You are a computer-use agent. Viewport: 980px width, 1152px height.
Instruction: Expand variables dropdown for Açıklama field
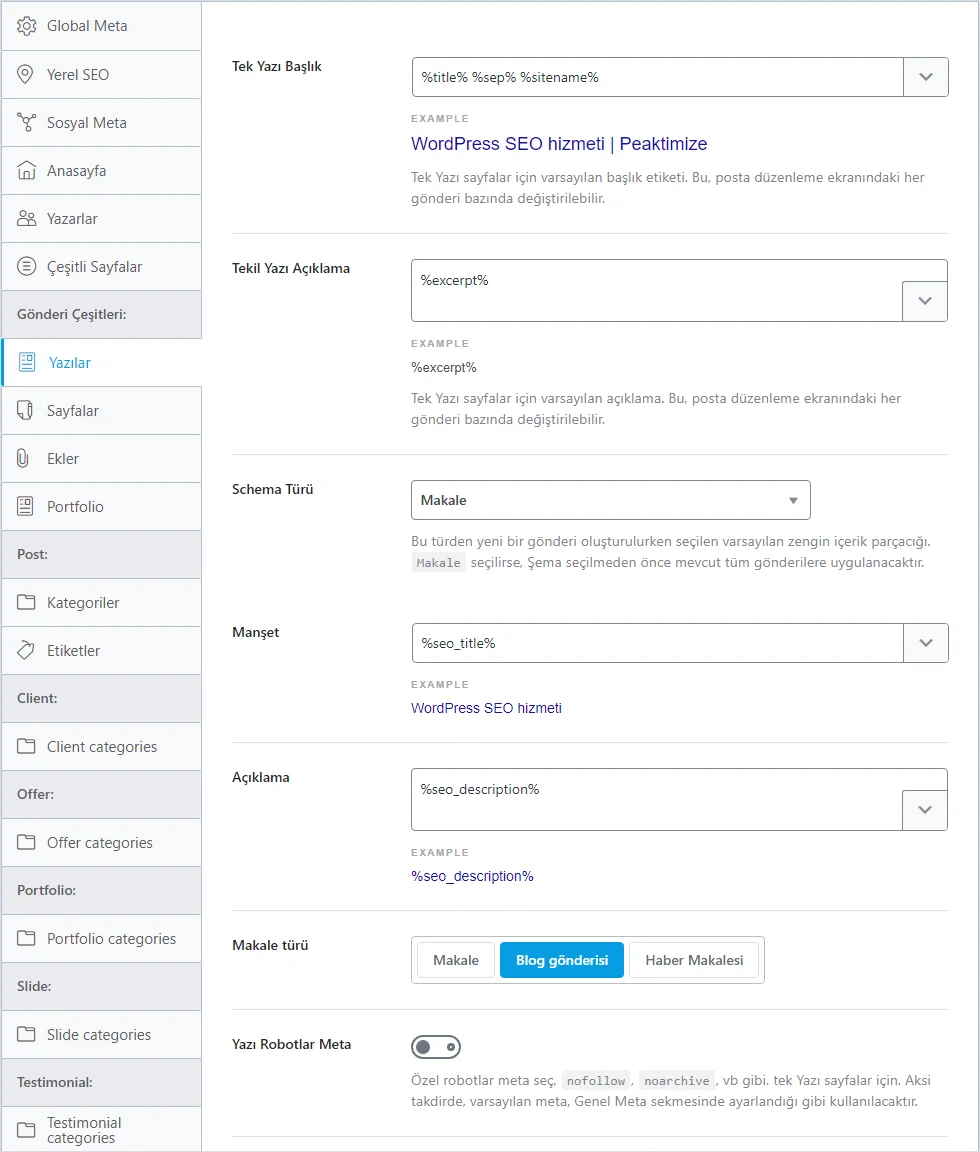pyautogui.click(x=925, y=810)
